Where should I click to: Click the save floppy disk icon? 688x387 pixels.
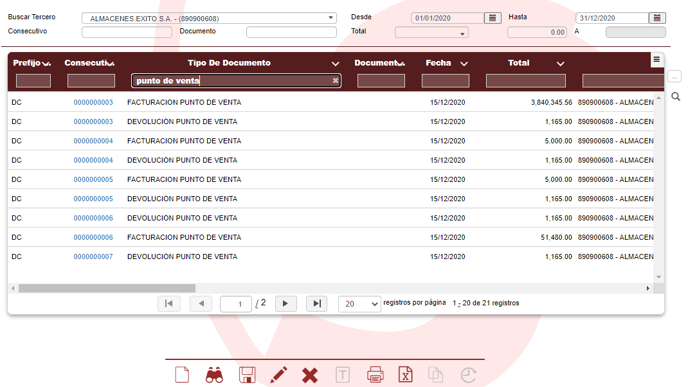247,375
